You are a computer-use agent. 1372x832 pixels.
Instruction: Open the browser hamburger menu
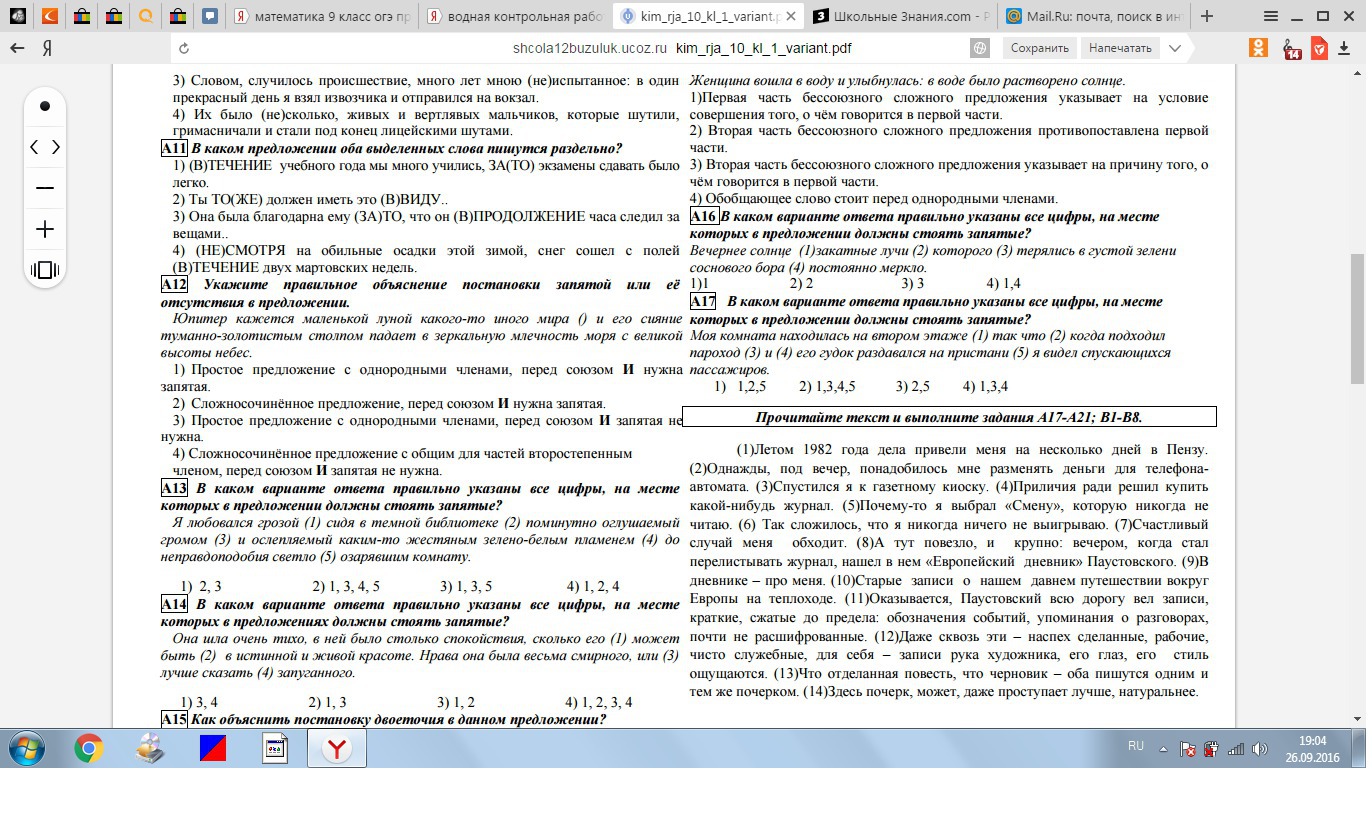(x=1271, y=16)
